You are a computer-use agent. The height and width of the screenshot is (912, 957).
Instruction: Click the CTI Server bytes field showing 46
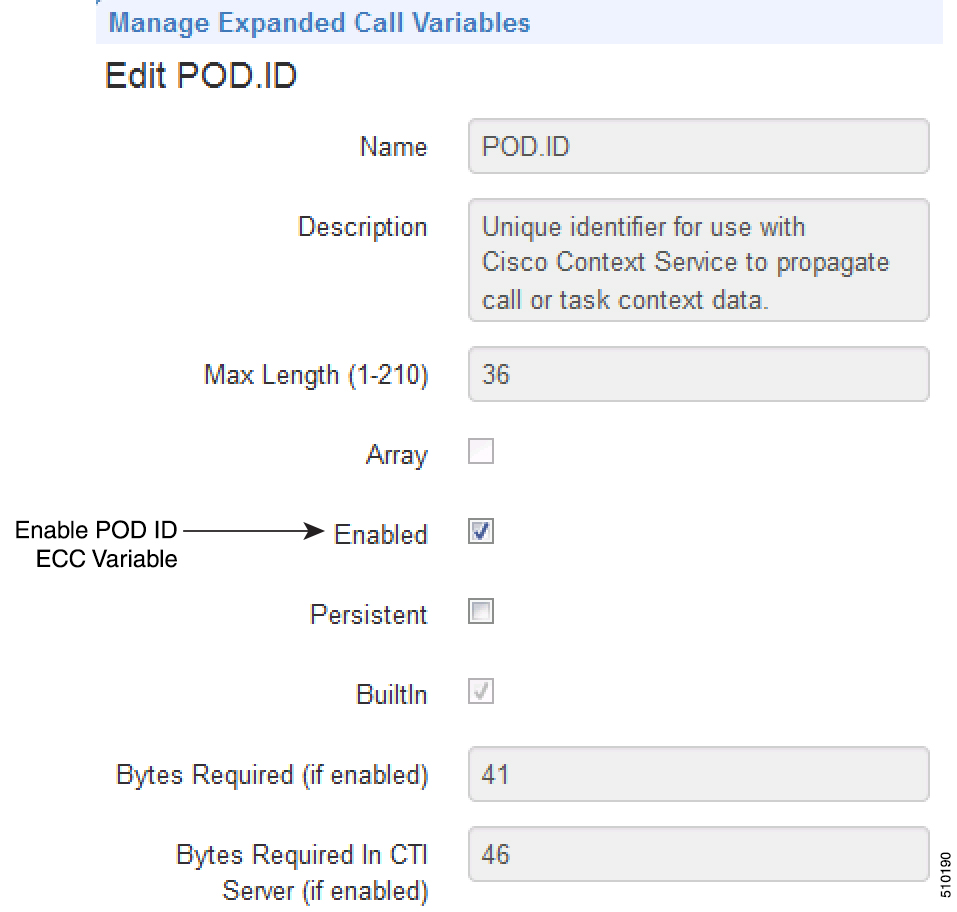(698, 854)
